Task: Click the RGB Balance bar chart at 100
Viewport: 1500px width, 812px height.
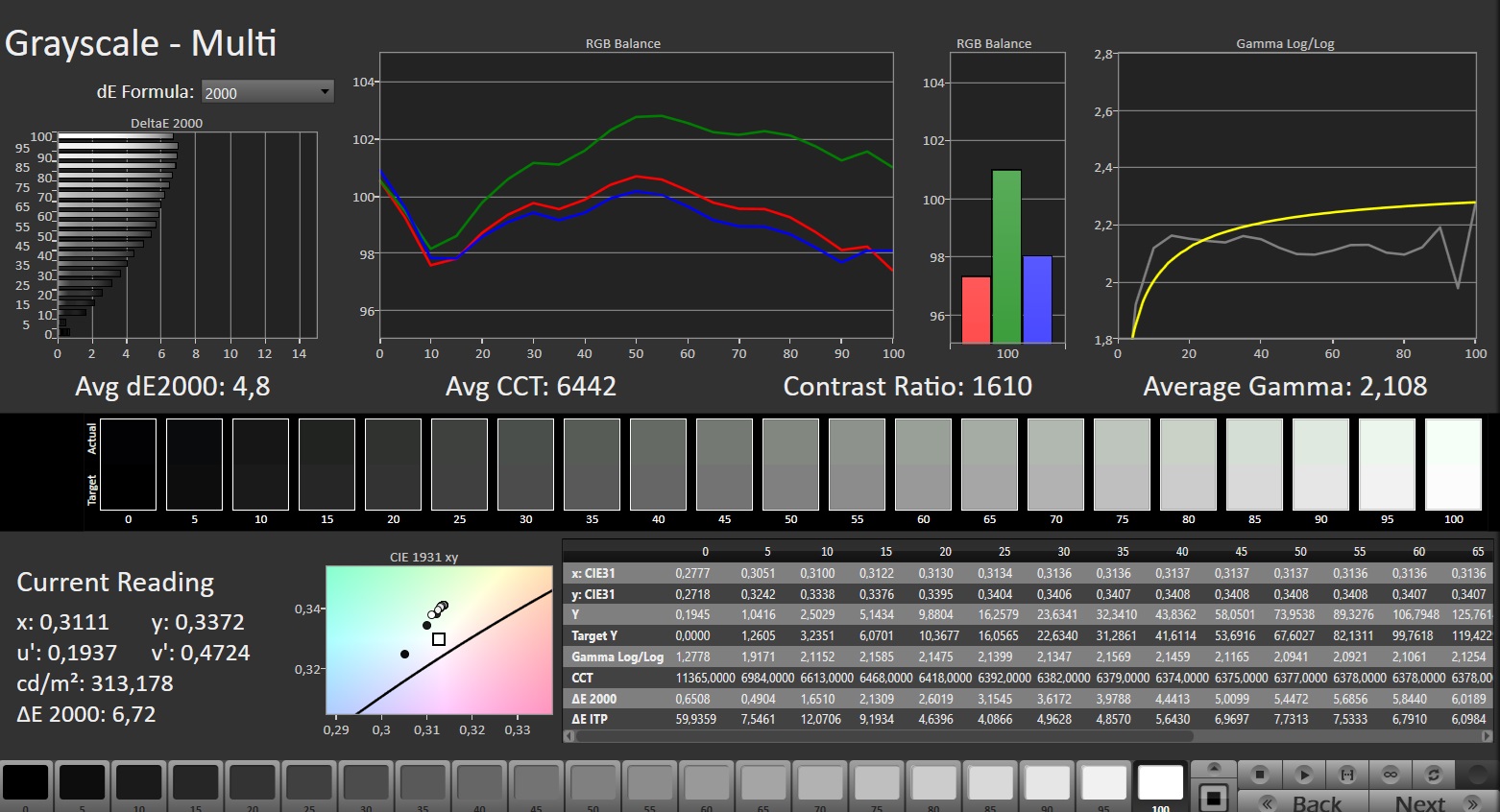Action: click(x=1007, y=198)
